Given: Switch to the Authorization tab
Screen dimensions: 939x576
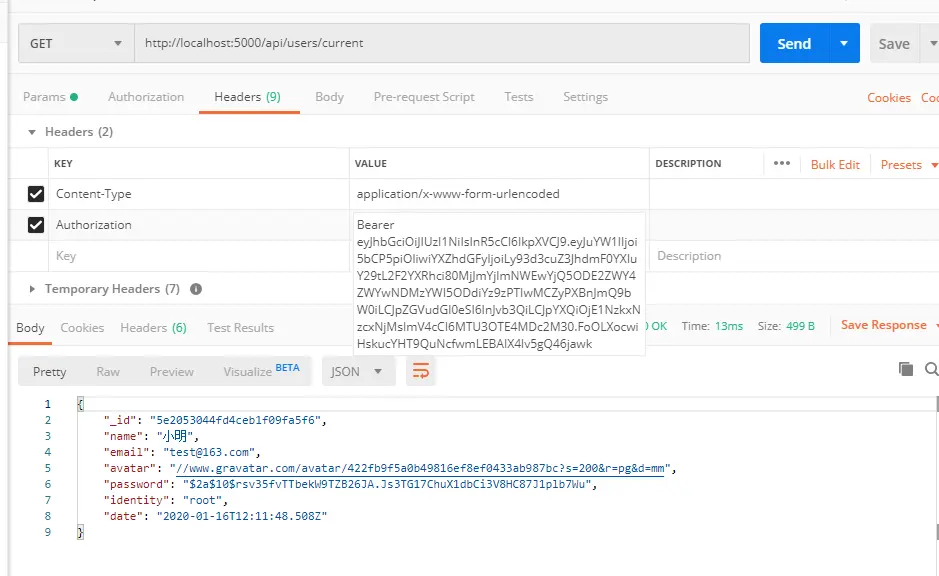Looking at the screenshot, I should point(146,97).
